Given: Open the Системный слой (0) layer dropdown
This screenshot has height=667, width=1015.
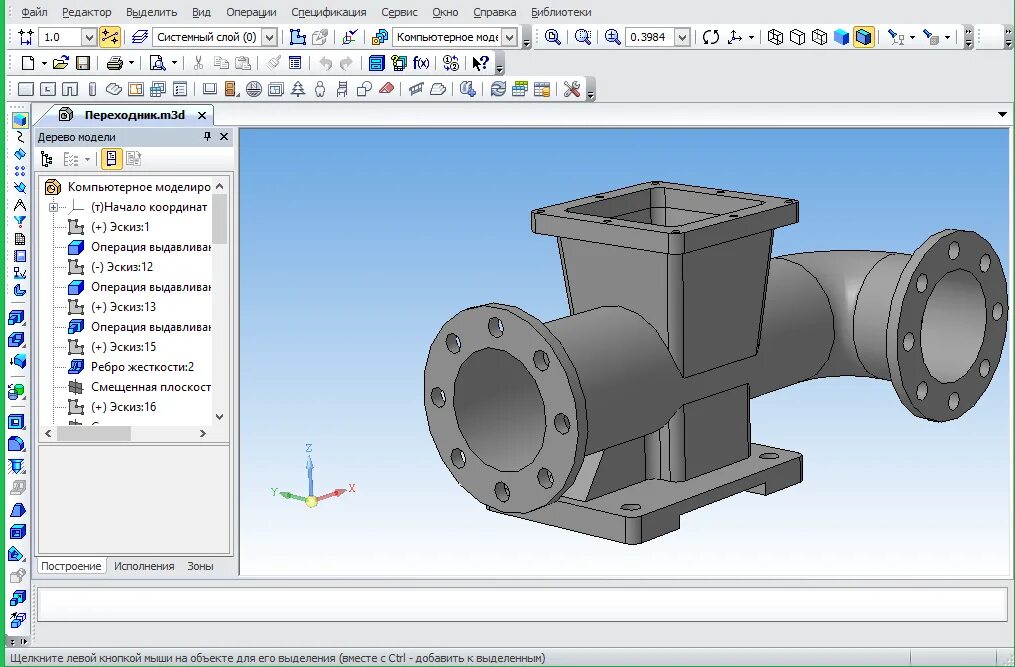Looking at the screenshot, I should click(x=270, y=37).
